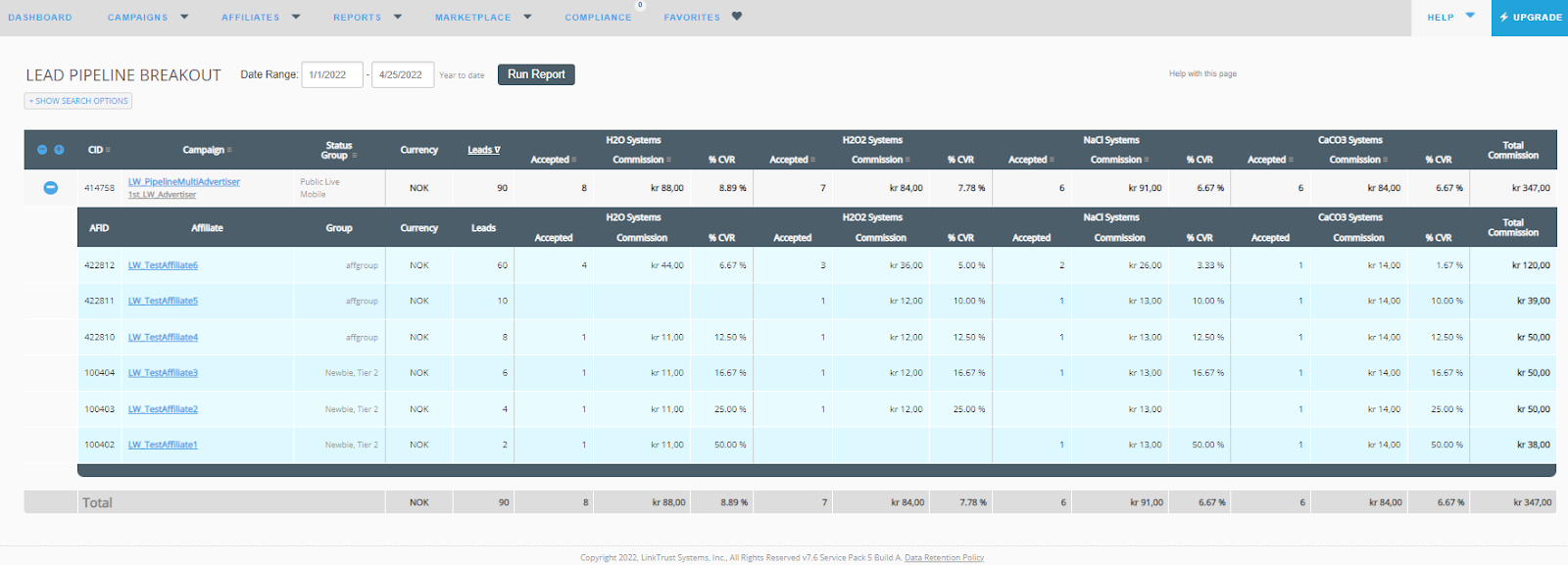
Task: Open LW_TestAffiliate5 link
Action: coord(163,301)
